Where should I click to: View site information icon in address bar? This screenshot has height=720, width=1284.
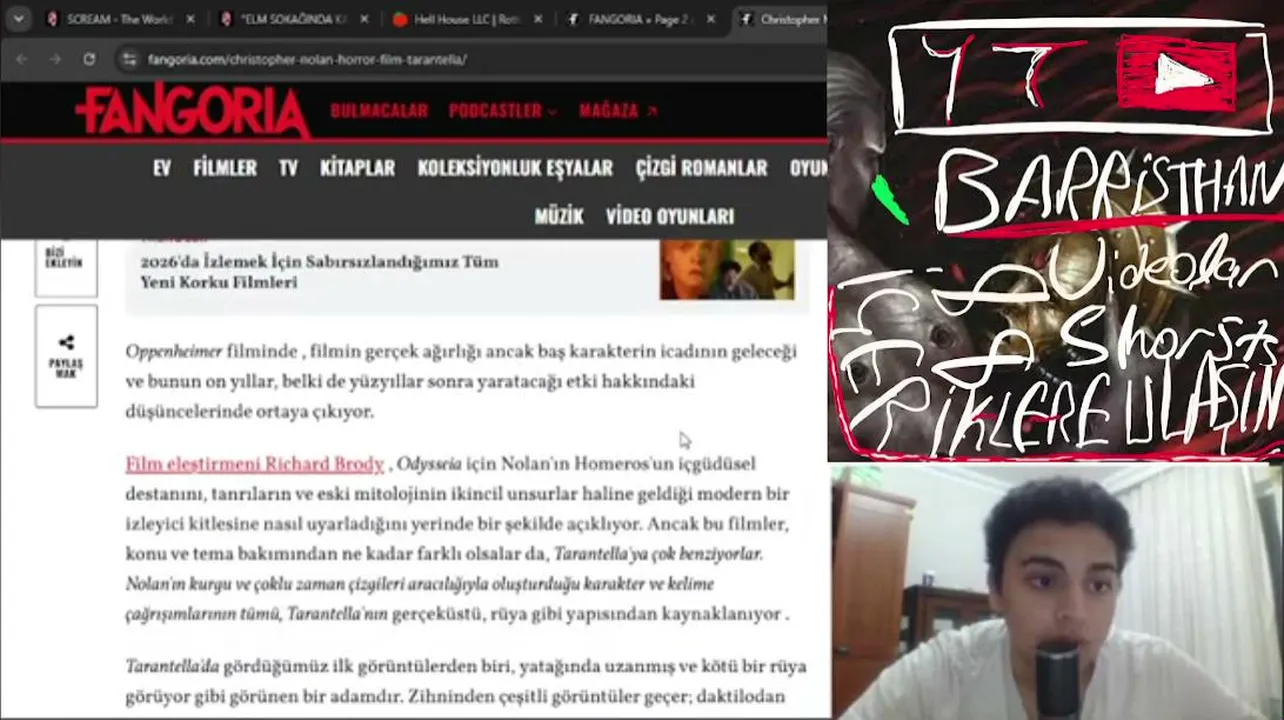129,59
